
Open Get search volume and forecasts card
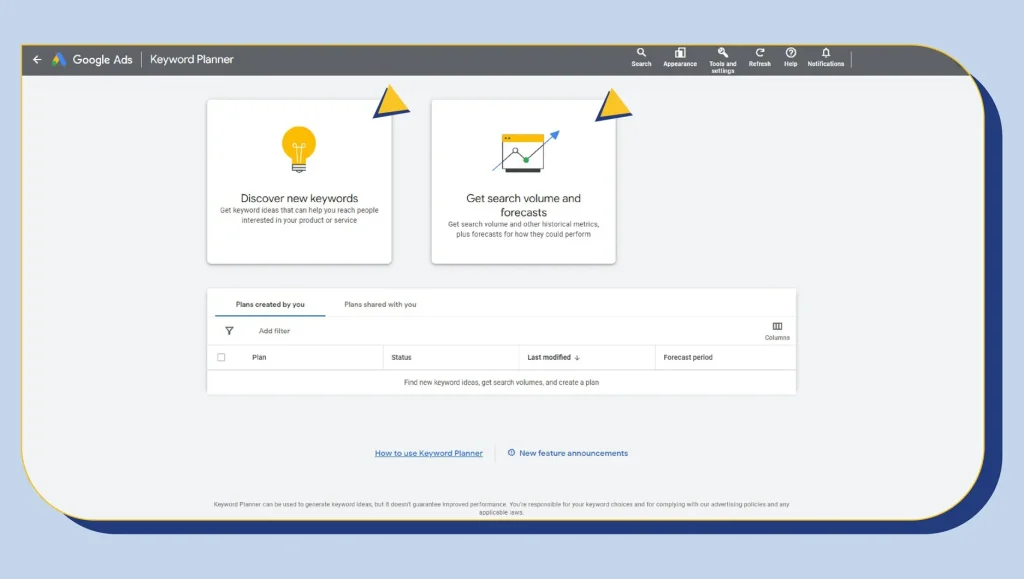[x=523, y=181]
